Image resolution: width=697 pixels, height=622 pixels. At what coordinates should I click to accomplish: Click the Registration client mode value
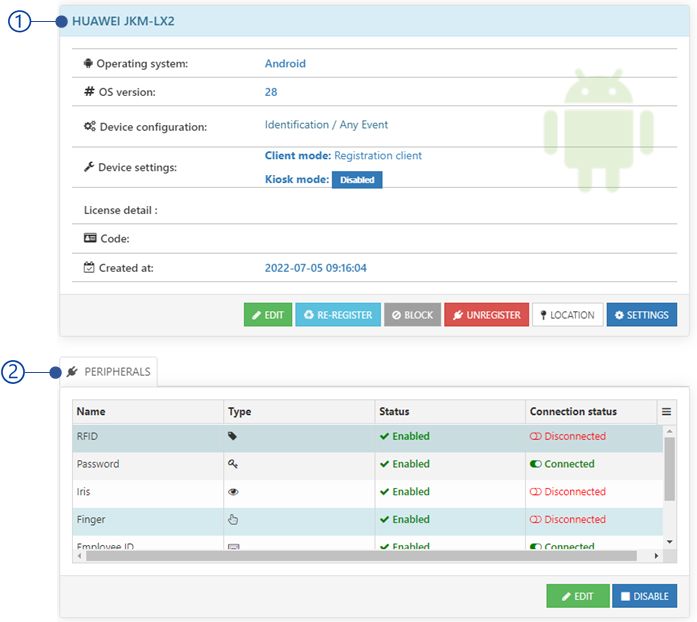coord(378,156)
